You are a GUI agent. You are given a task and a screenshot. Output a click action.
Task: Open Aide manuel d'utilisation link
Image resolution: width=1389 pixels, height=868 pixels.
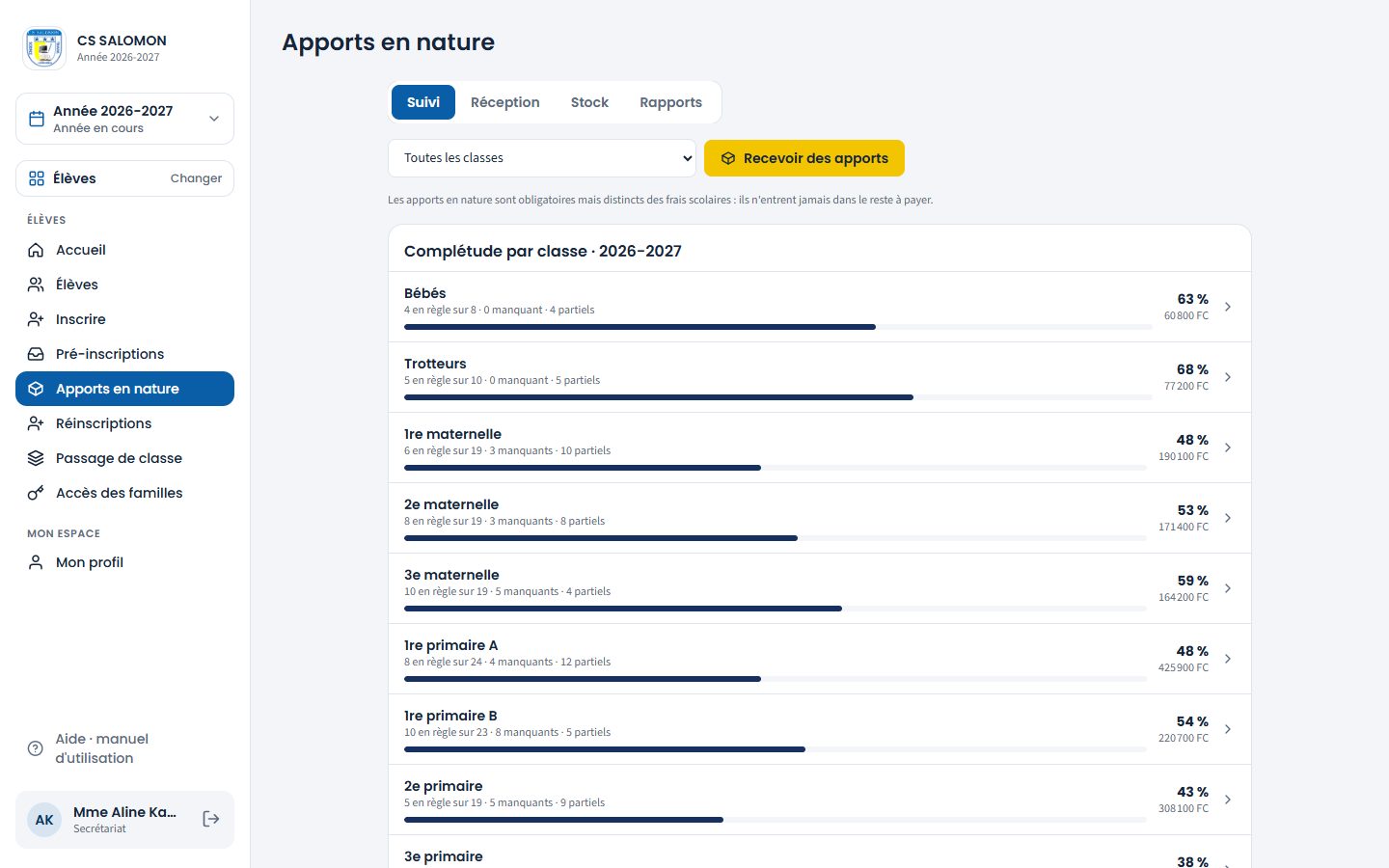(124, 748)
